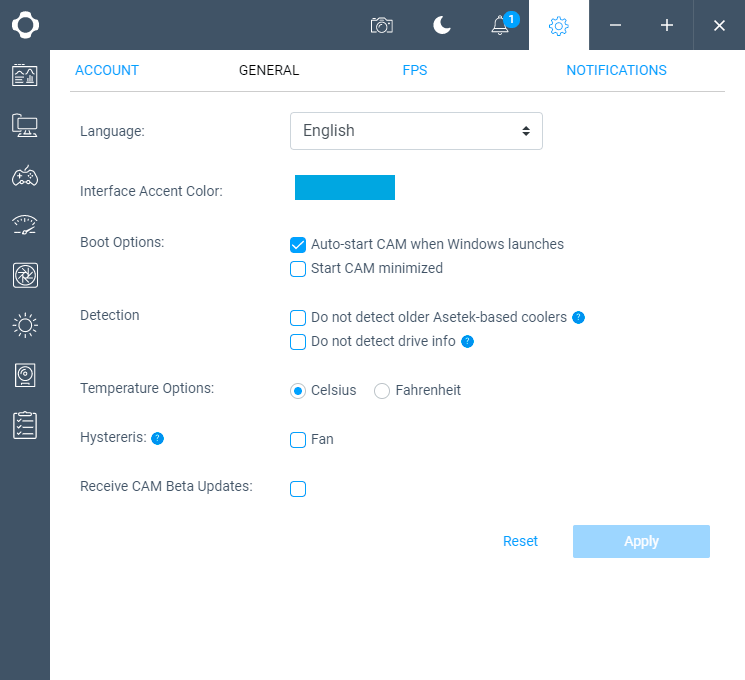Open the Language dropdown showing English
The image size is (745, 680).
point(416,131)
